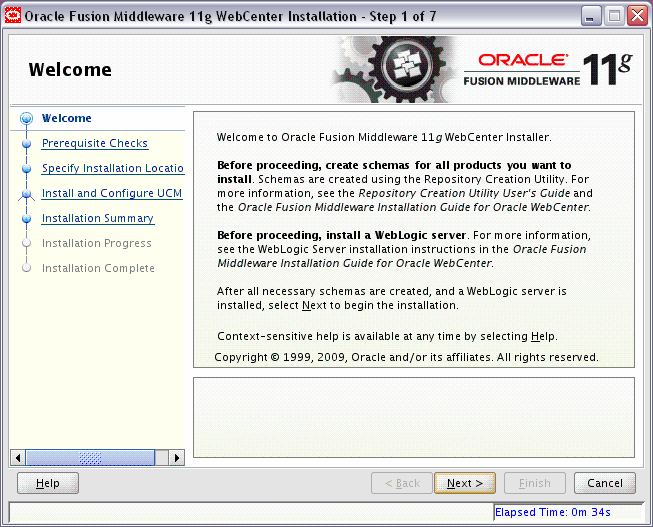Maximize the installer window
The image size is (653, 527).
click(614, 16)
